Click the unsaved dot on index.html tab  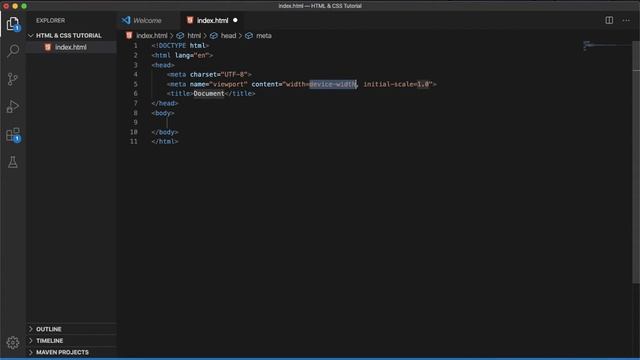235,20
